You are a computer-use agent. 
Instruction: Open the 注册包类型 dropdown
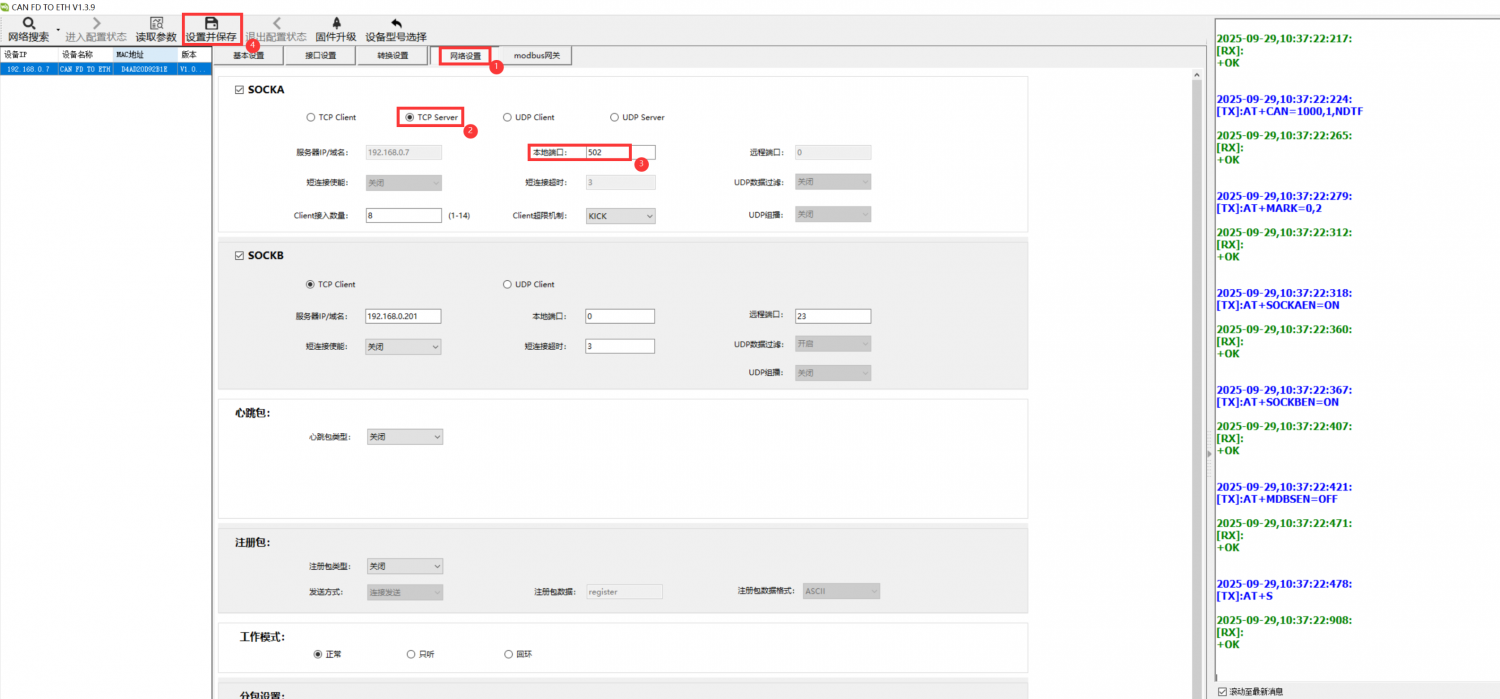[x=404, y=567]
